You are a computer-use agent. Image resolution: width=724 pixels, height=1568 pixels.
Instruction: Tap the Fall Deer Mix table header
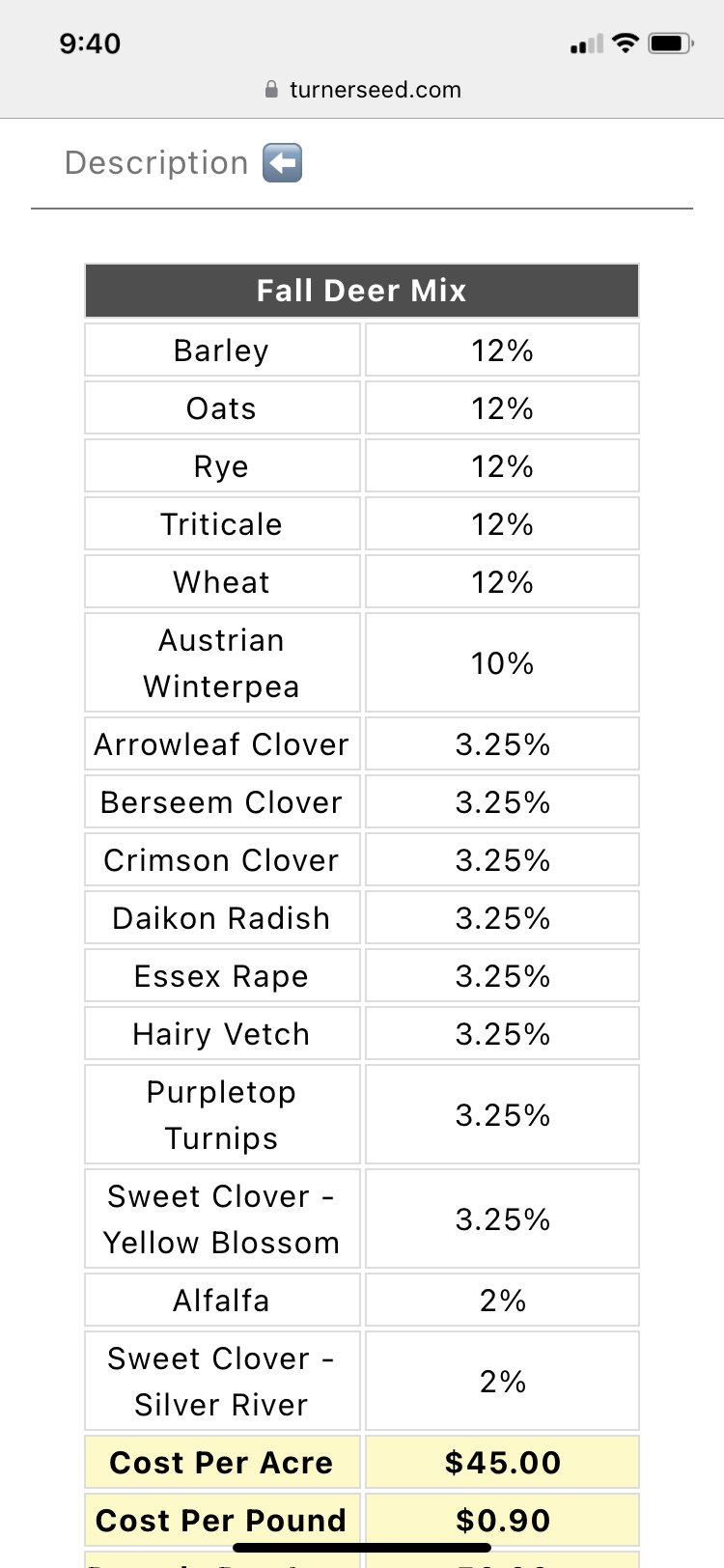pyautogui.click(x=361, y=291)
